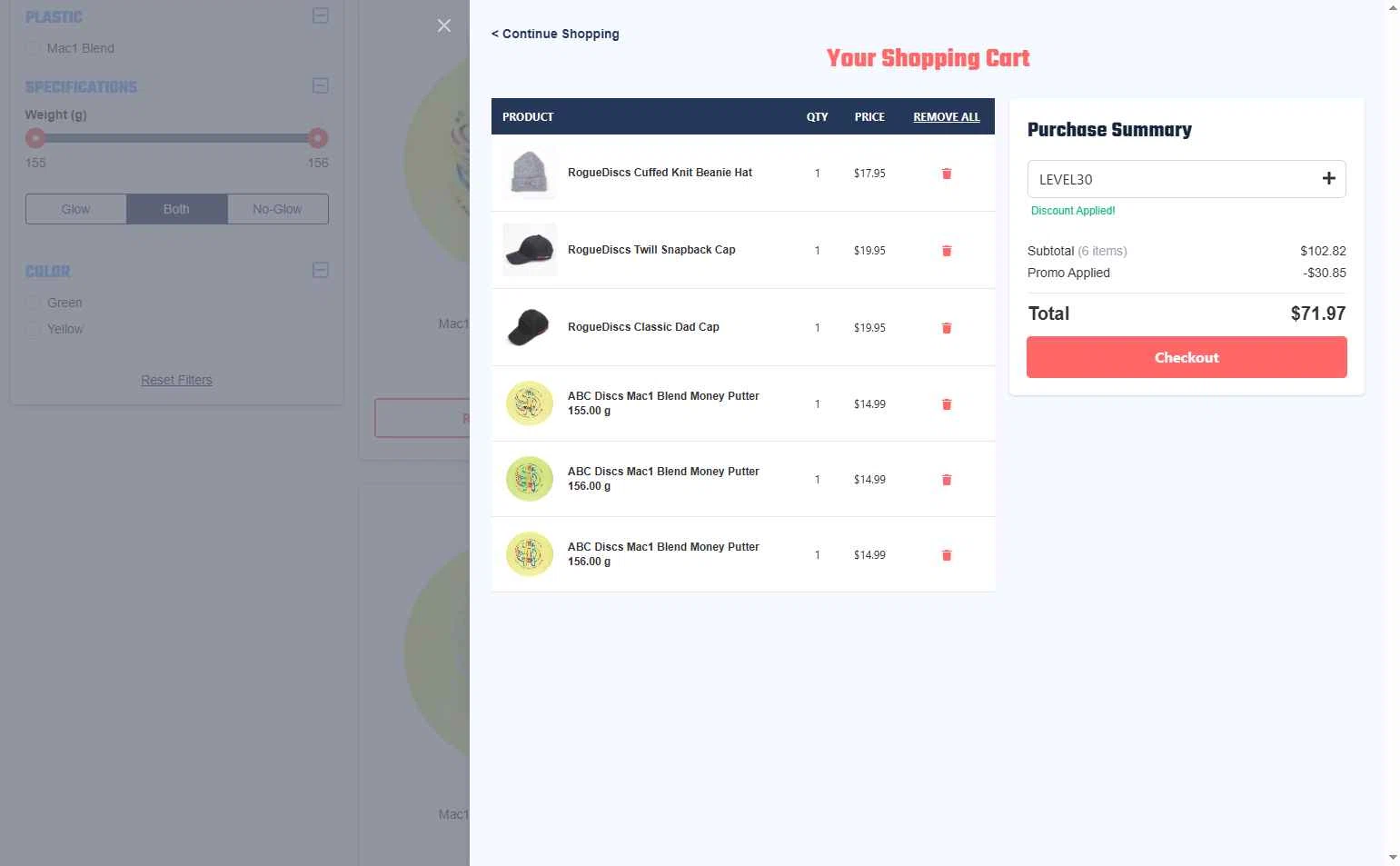Screen dimensions: 1400x866
Task: Check the Green color checkbox
Action: tap(33, 303)
